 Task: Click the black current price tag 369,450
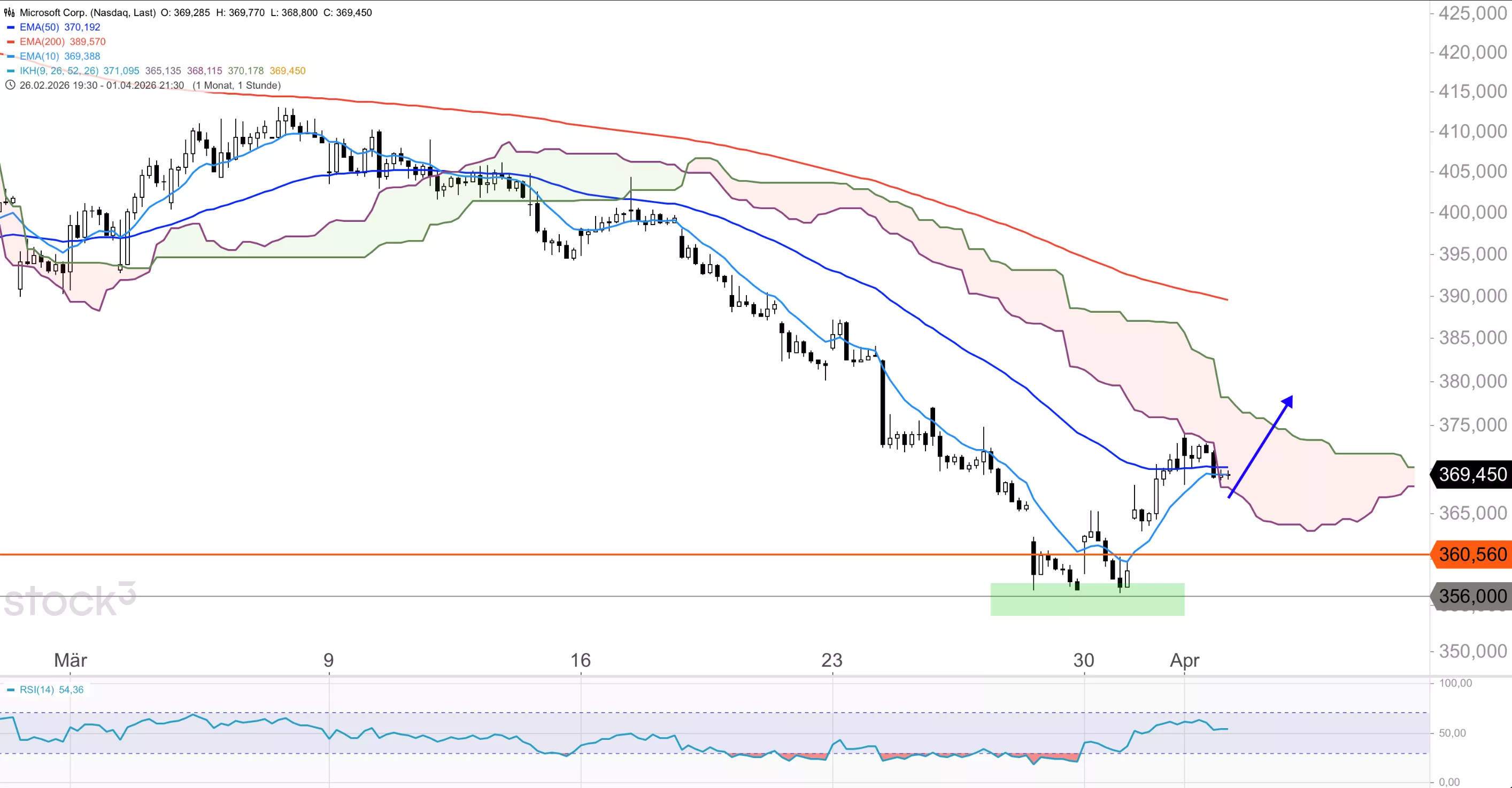[x=1471, y=474]
